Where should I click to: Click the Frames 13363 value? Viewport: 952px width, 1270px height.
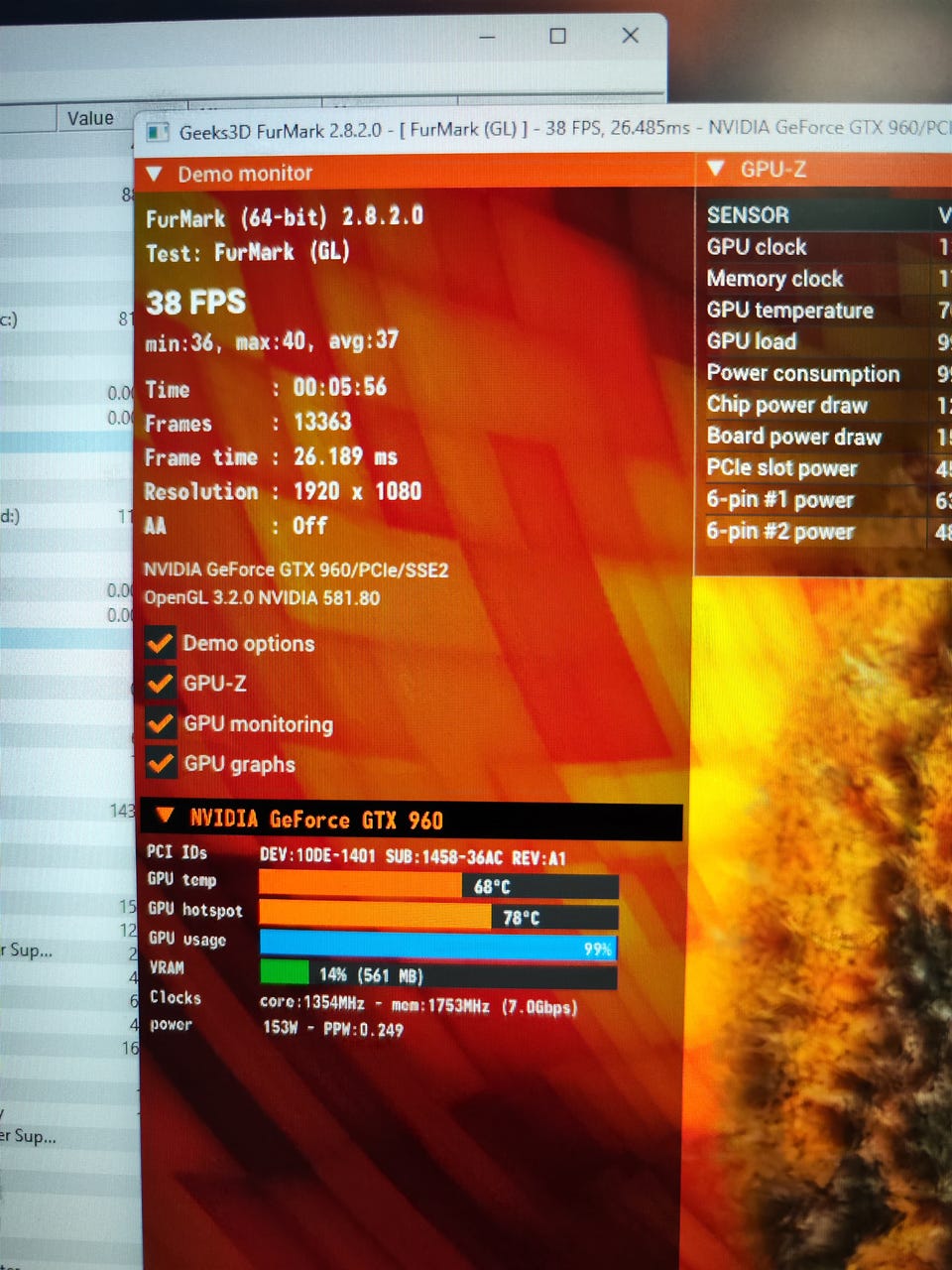[x=322, y=422]
